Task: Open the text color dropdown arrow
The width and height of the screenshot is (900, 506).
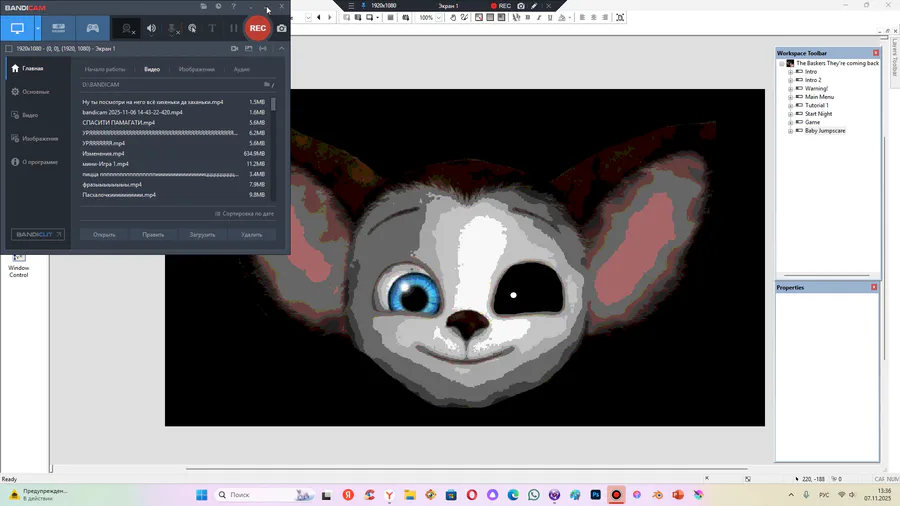Action: tap(569, 18)
